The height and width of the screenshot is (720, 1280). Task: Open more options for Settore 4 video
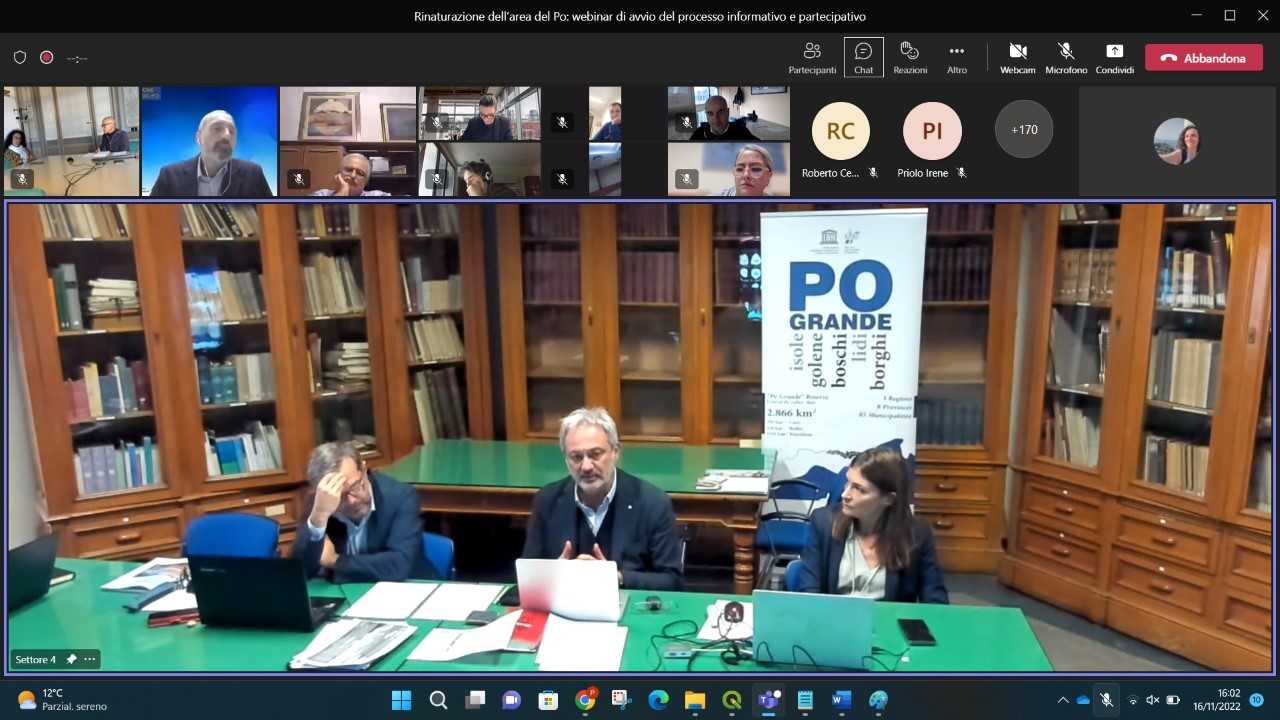coord(90,659)
